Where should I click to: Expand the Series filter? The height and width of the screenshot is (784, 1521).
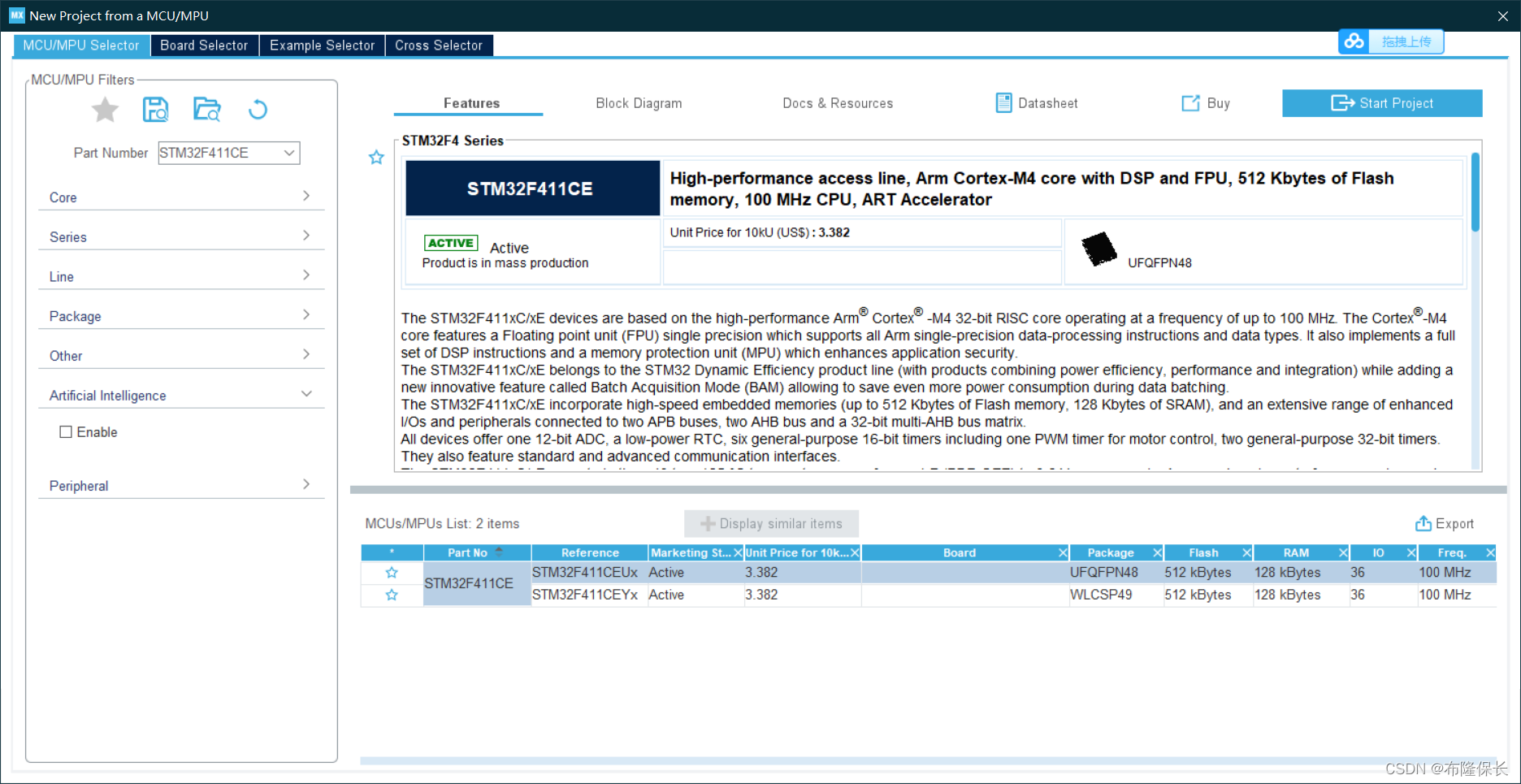181,236
